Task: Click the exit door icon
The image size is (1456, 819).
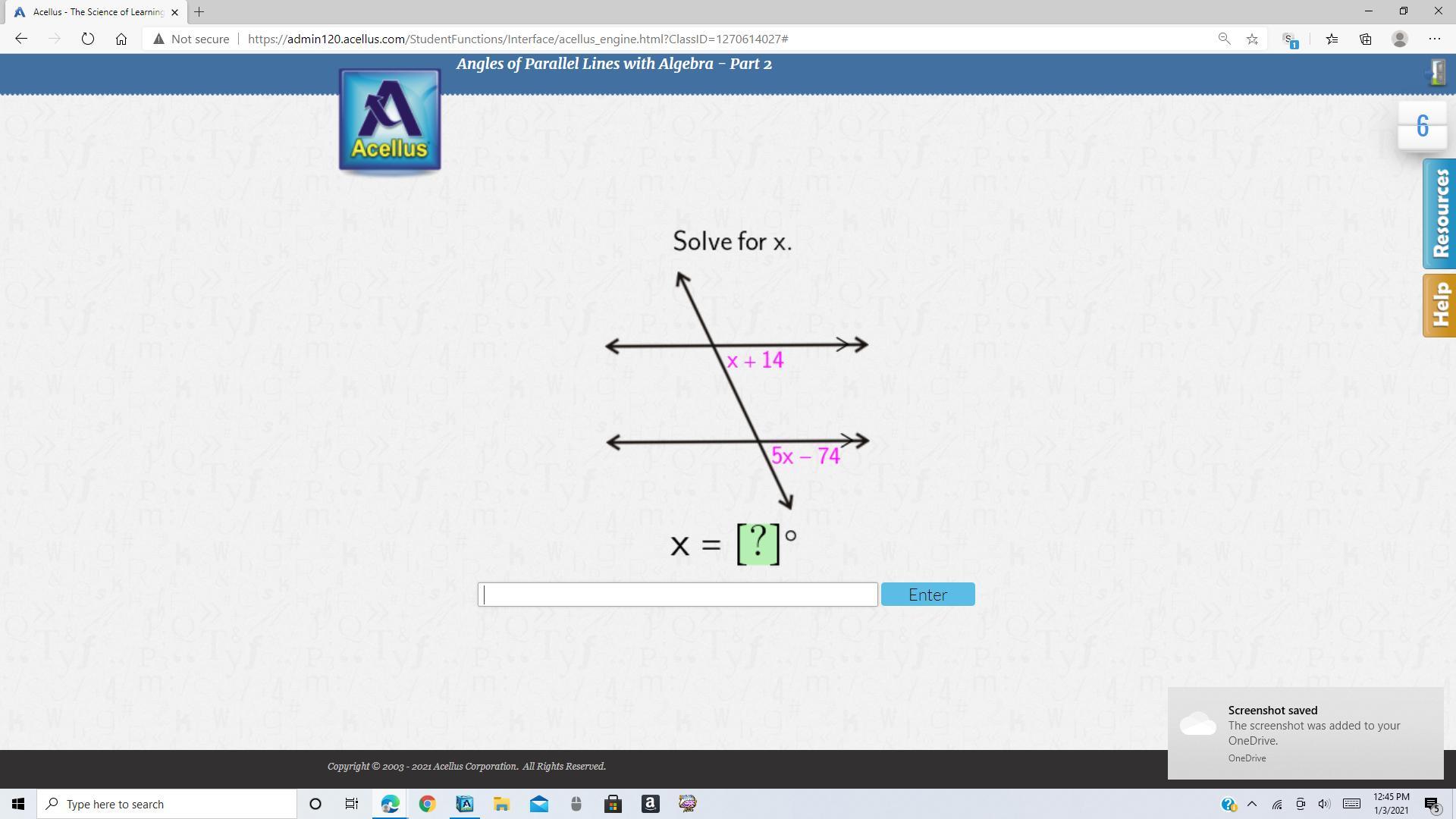Action: tap(1436, 73)
